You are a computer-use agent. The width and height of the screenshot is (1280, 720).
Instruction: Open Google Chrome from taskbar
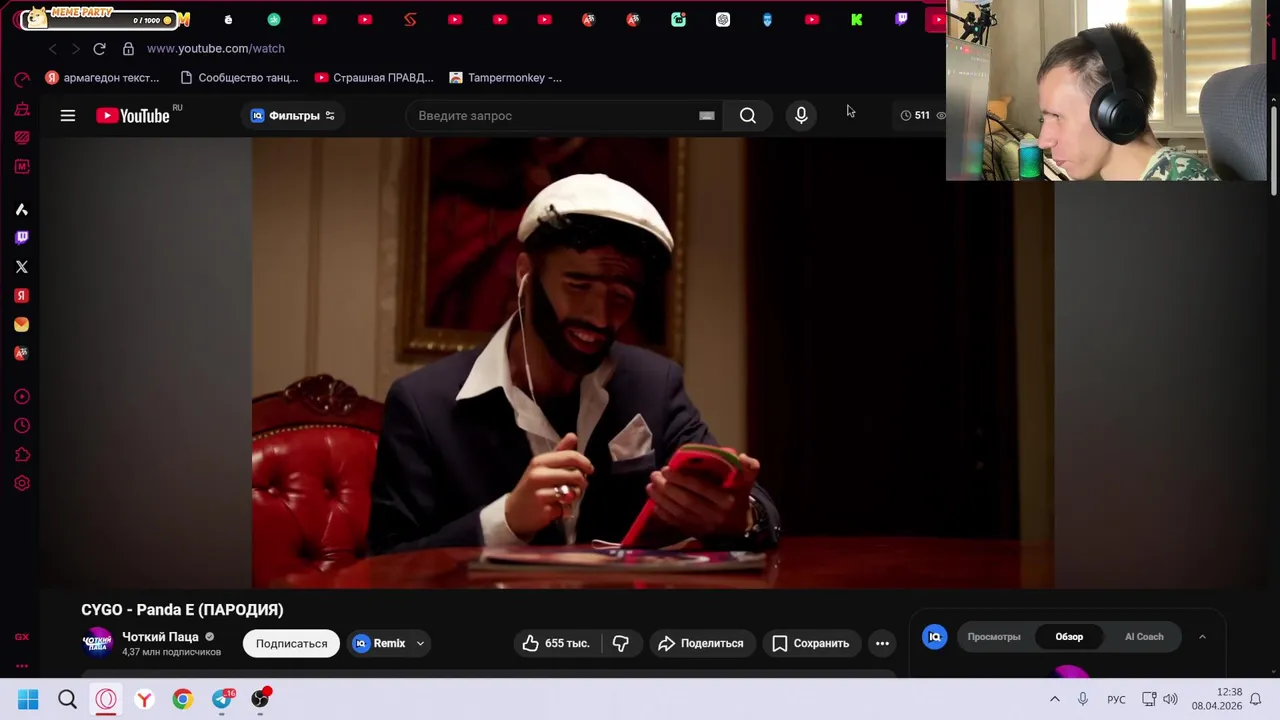182,699
